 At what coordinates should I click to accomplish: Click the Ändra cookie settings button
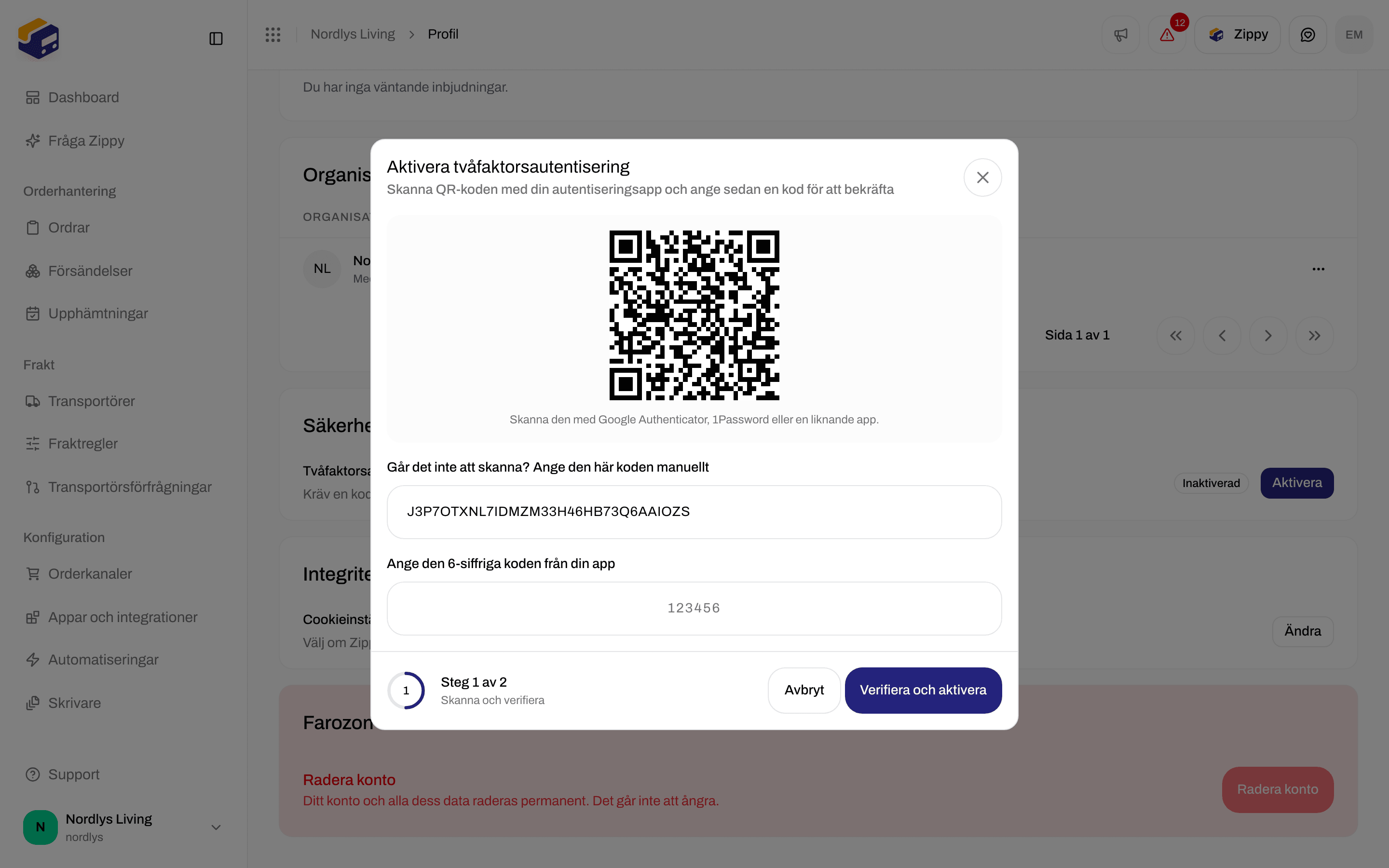(x=1302, y=631)
